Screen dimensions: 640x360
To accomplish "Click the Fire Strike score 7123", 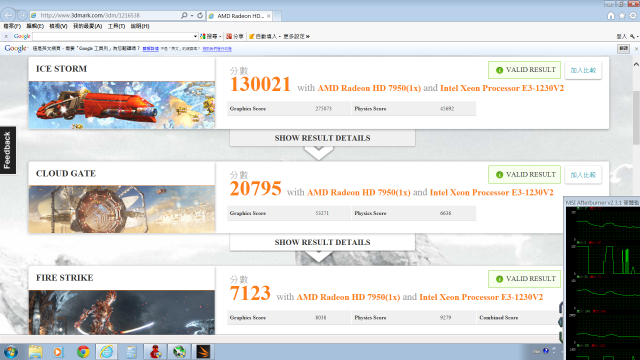I will click(250, 293).
